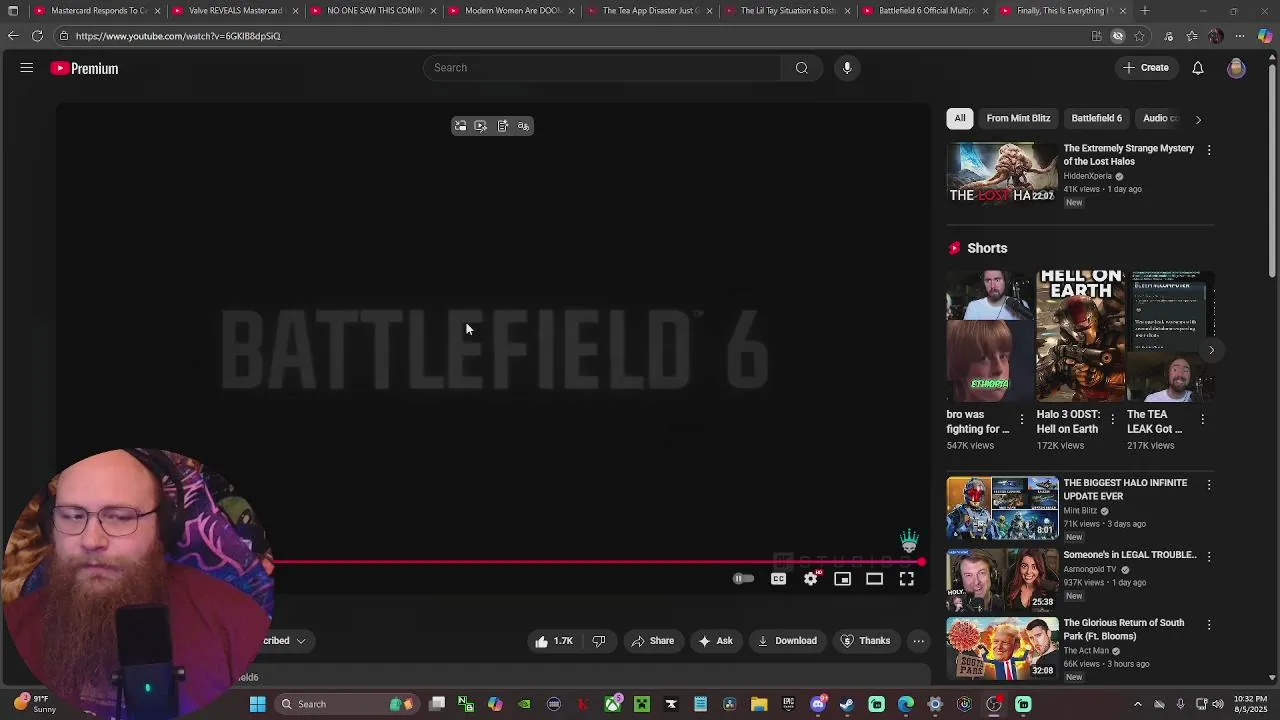Select the Battlefield 6 filter chip
Image resolution: width=1280 pixels, height=720 pixels.
click(x=1097, y=118)
